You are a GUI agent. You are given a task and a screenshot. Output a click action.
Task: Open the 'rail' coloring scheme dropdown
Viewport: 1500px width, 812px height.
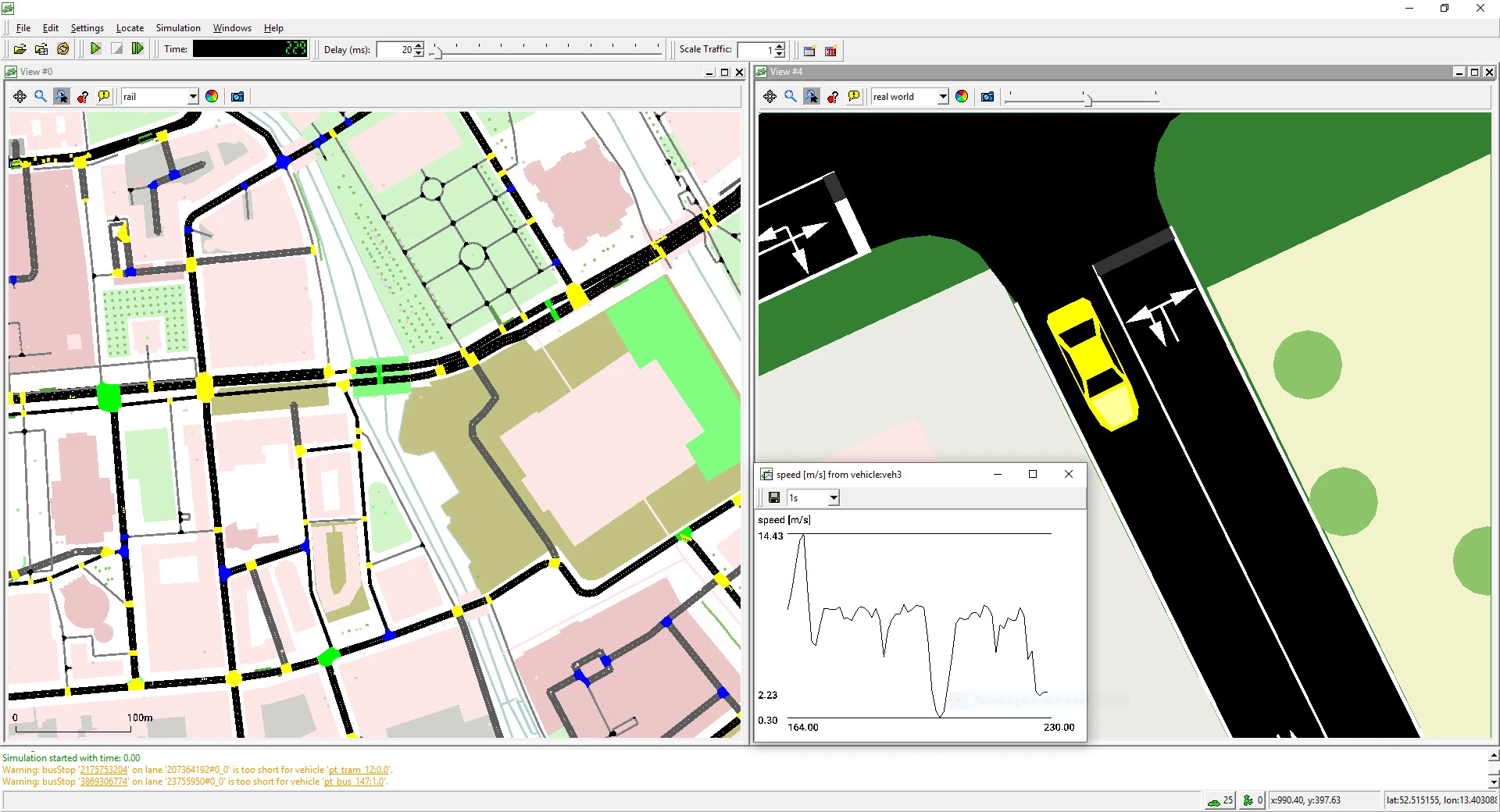pyautogui.click(x=192, y=96)
